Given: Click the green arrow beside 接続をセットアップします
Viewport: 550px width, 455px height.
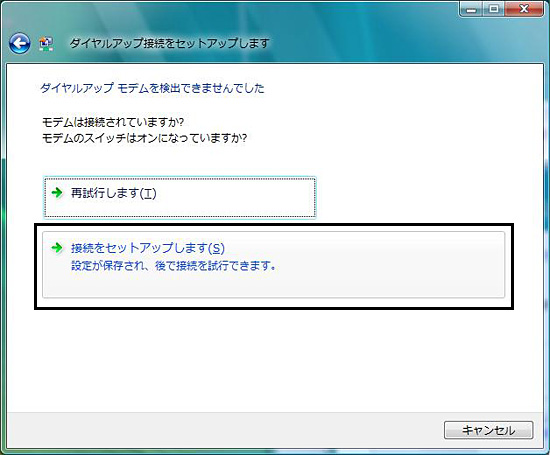Looking at the screenshot, I should point(57,248).
